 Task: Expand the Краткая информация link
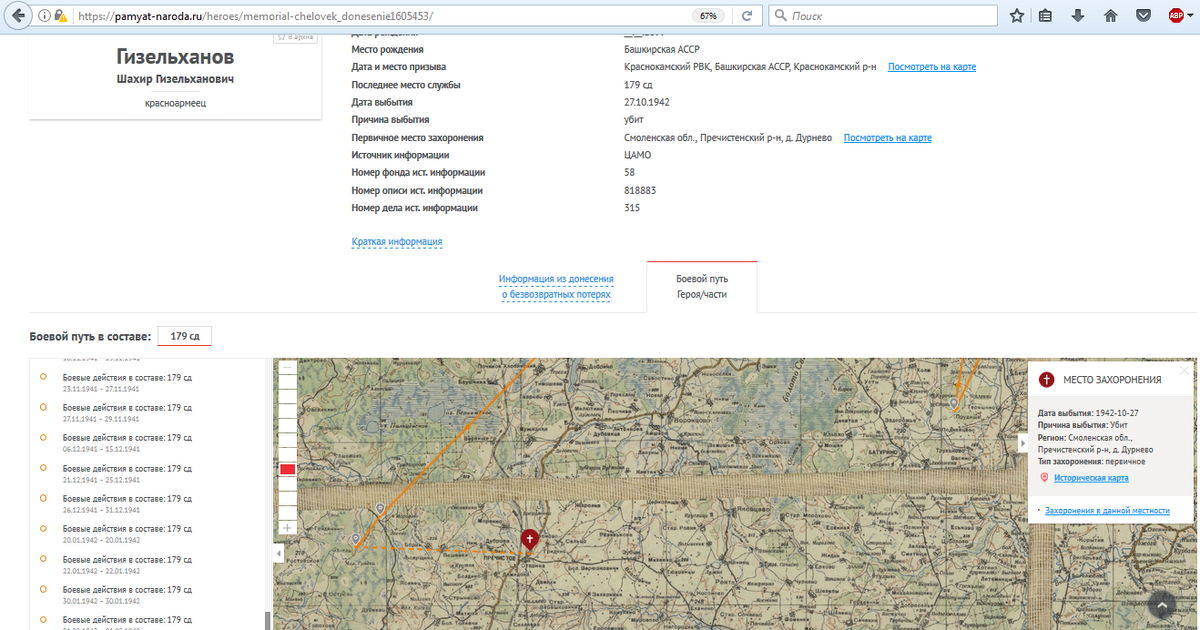(397, 242)
